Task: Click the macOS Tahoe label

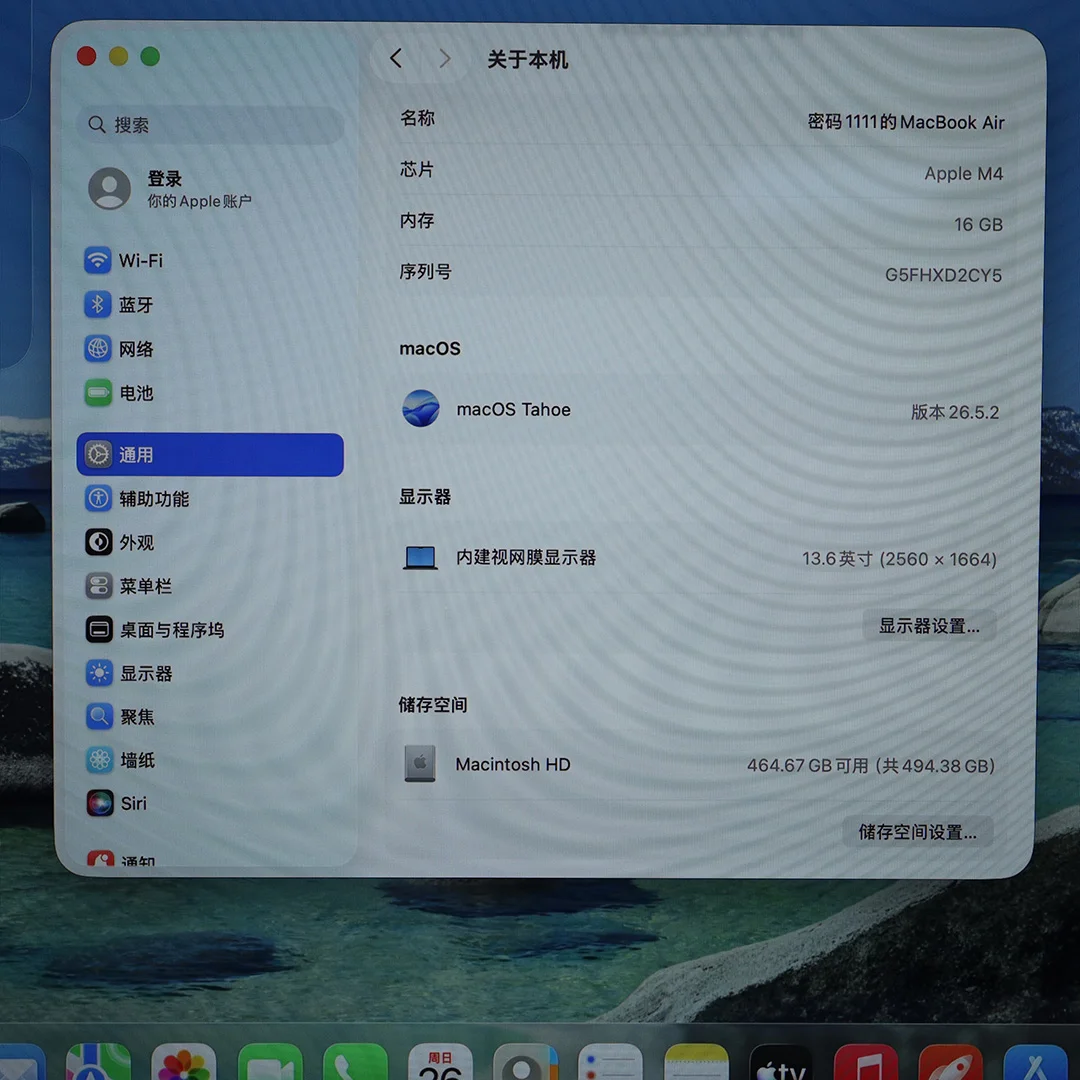Action: point(513,409)
